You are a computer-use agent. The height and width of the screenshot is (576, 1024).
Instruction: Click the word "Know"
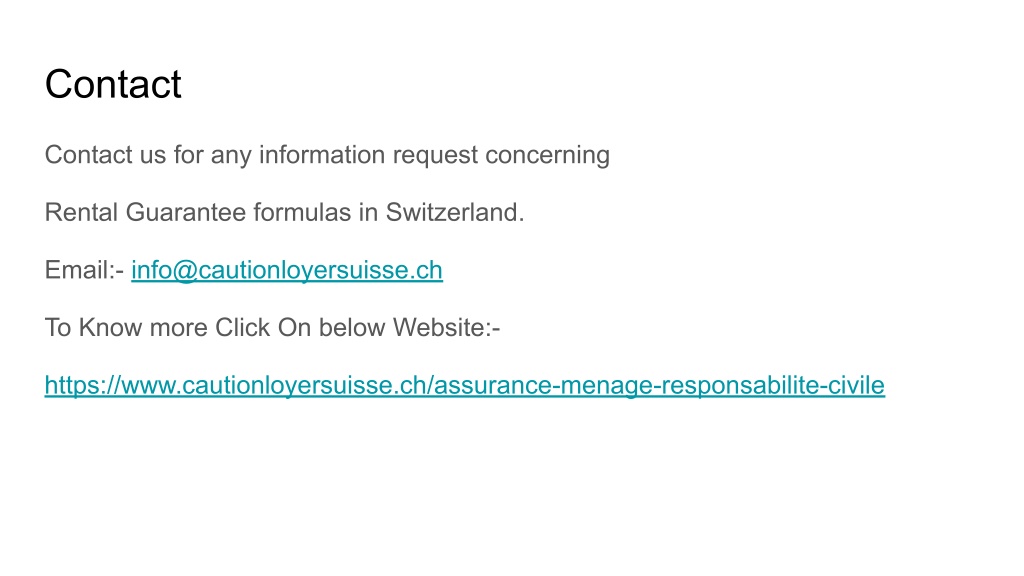[x=110, y=327]
